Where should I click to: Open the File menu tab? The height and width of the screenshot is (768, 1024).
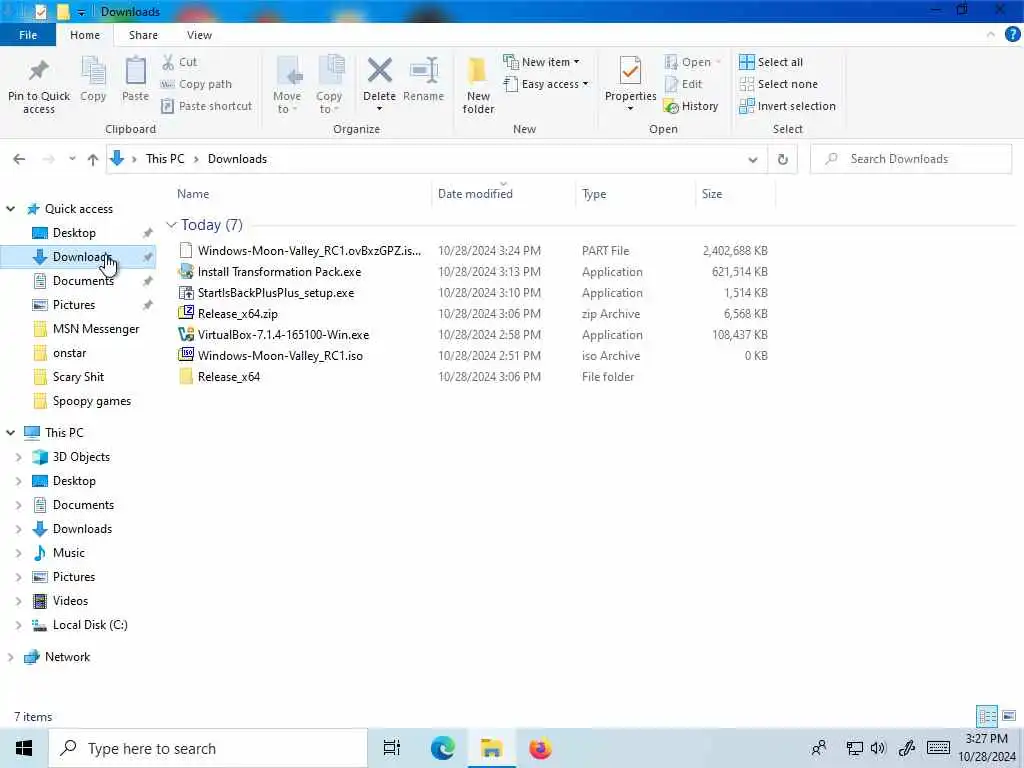pos(28,35)
